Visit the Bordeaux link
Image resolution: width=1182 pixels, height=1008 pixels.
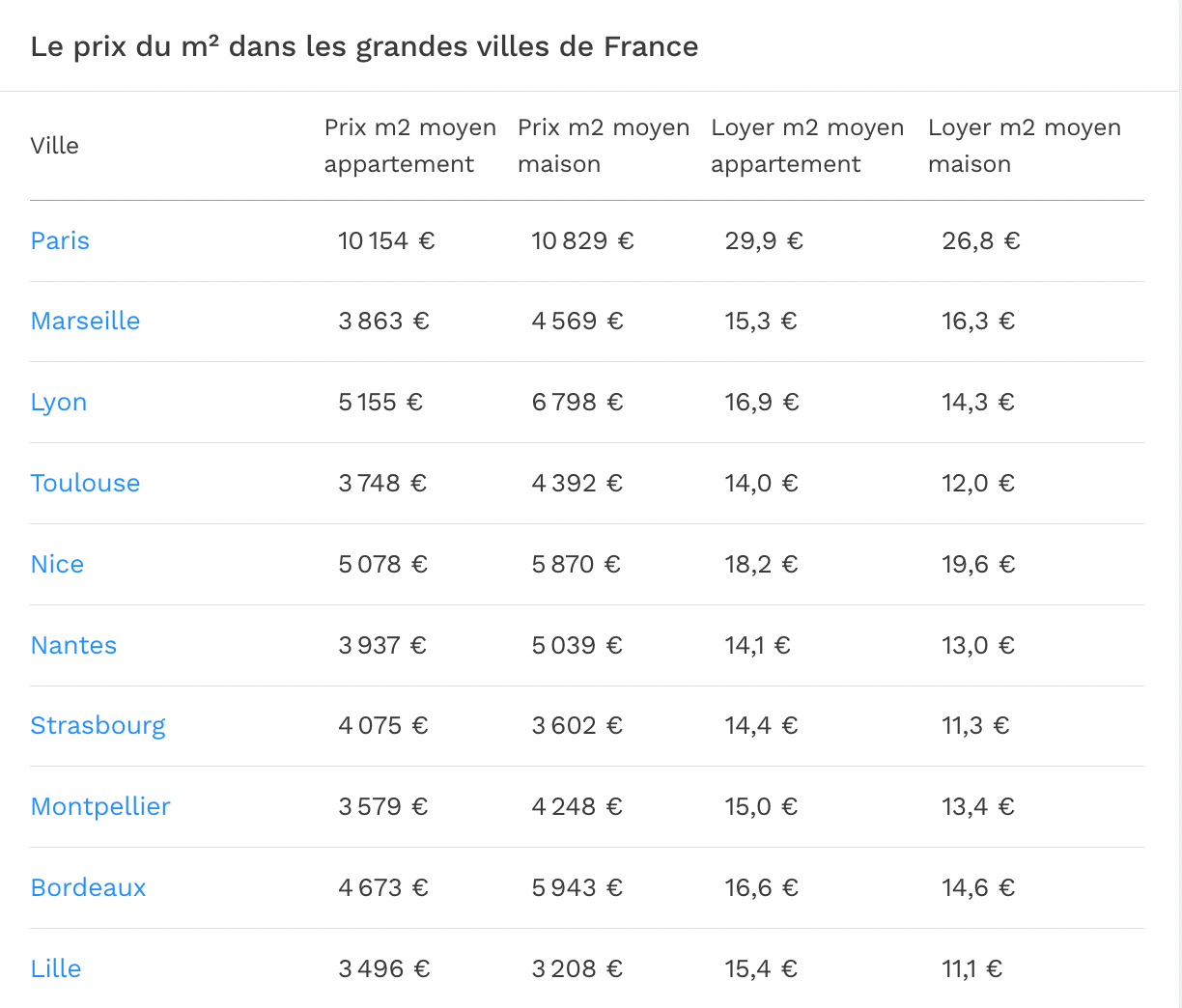click(x=88, y=887)
